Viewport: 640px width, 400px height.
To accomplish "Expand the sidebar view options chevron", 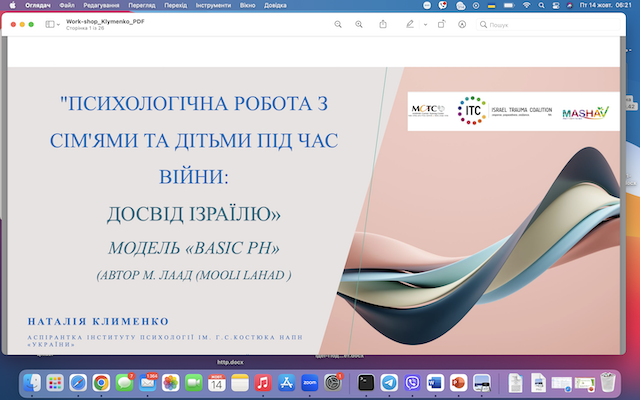I will click(59, 23).
